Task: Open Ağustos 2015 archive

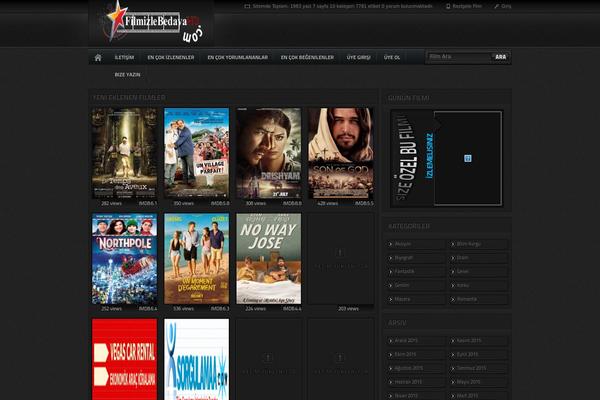Action: (x=409, y=368)
